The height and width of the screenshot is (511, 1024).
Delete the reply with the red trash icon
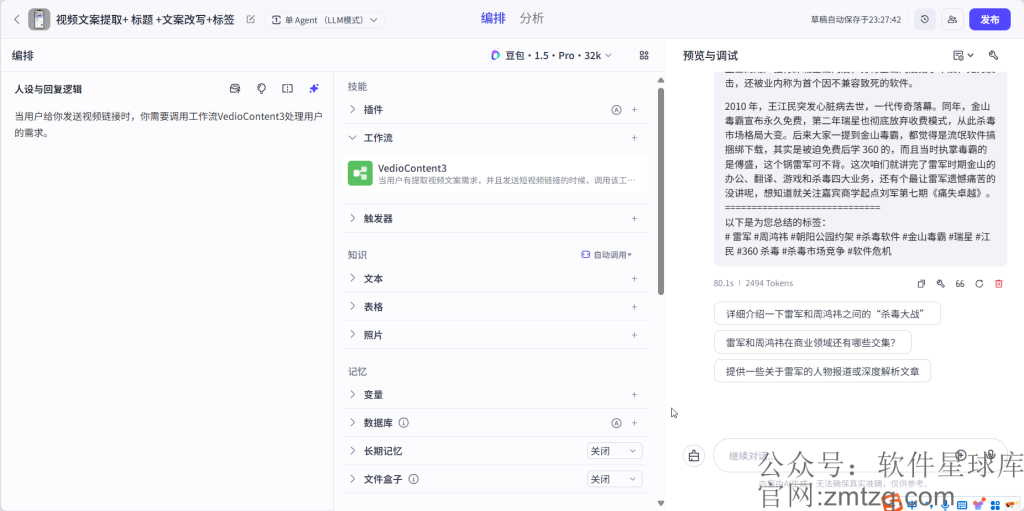tap(999, 284)
